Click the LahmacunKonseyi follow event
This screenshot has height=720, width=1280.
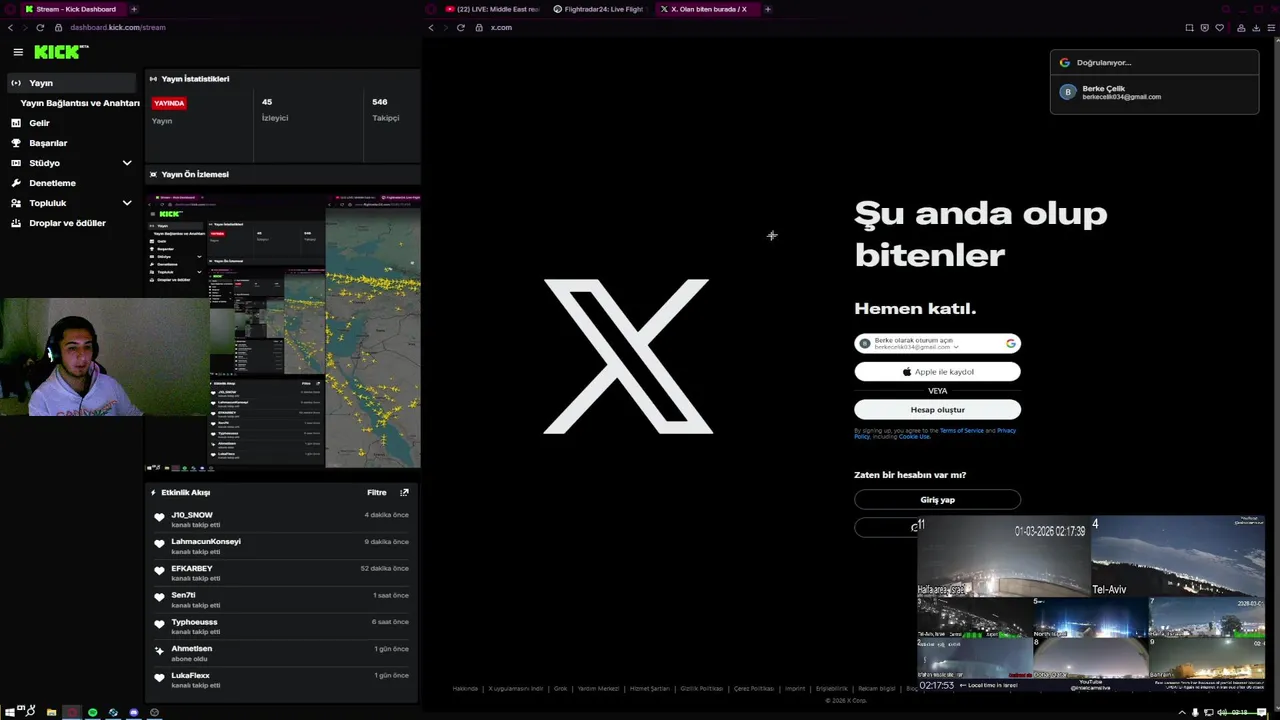pos(280,546)
